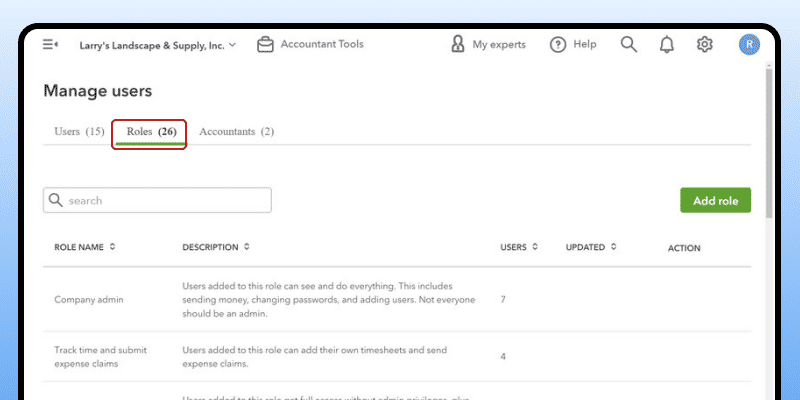Open the Accountant Tools briefcase icon

pos(265,44)
